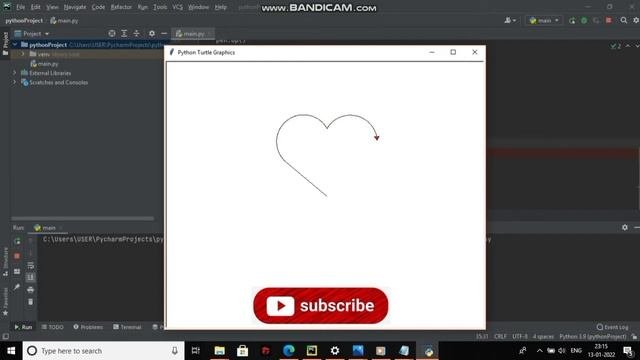
Task: Open the Terminal tool window
Action: (127, 327)
